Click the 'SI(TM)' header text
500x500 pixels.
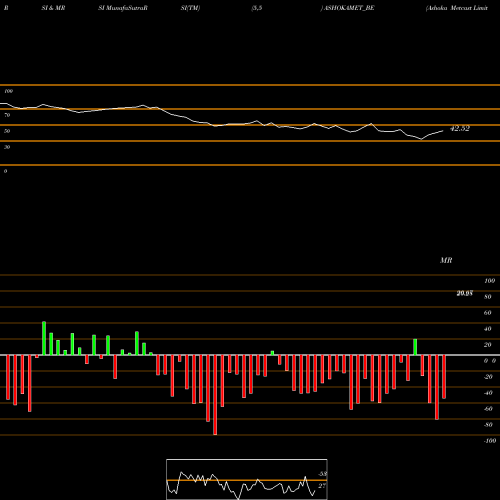(x=190, y=8)
